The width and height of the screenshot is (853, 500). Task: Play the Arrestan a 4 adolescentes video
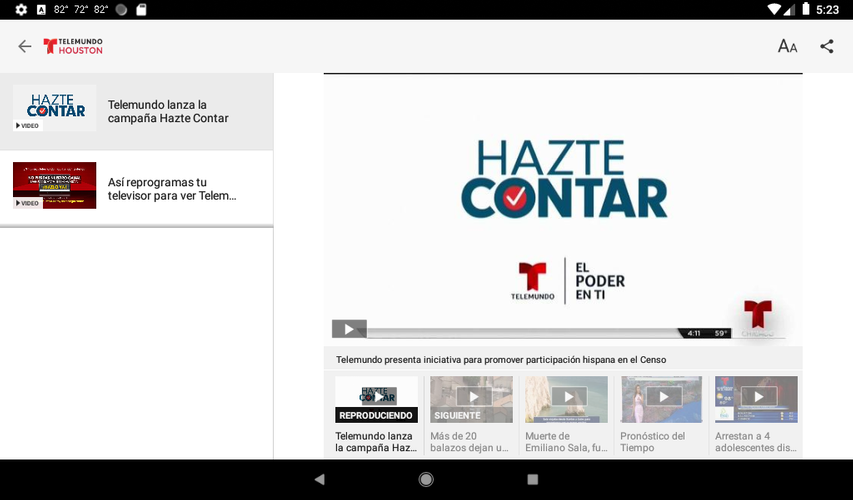click(756, 399)
